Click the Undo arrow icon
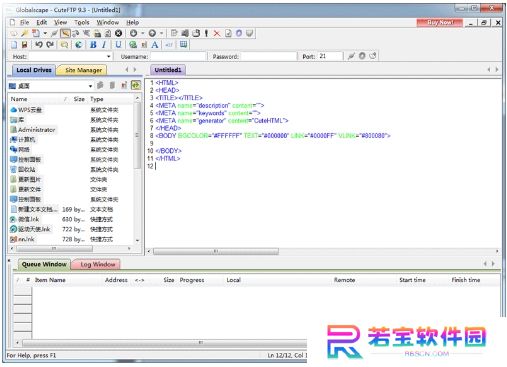This screenshot has width=507, height=367. coord(39,44)
